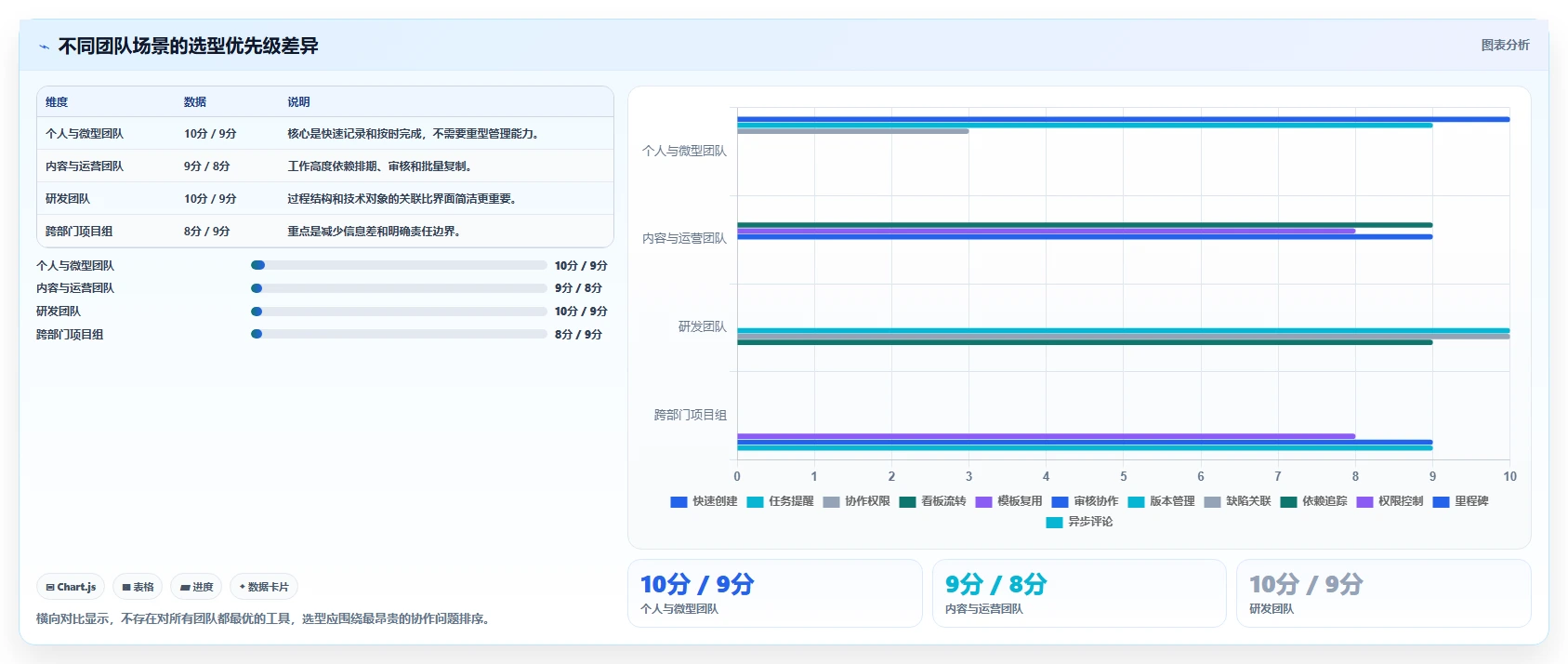Toggle the 权限控制 legend entry
Image resolution: width=1568 pixels, height=664 pixels.
(x=1390, y=501)
